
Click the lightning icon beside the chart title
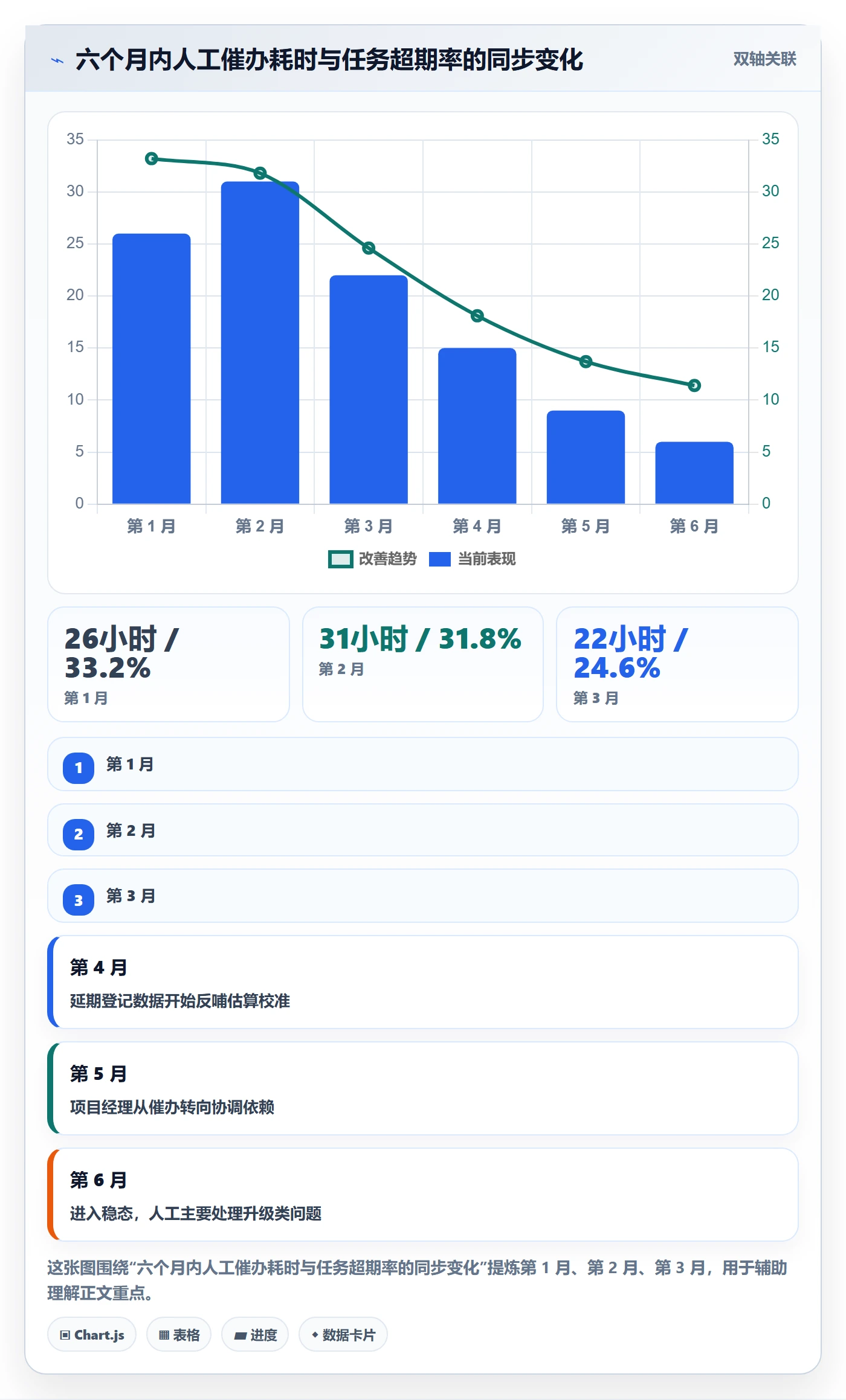coord(57,60)
